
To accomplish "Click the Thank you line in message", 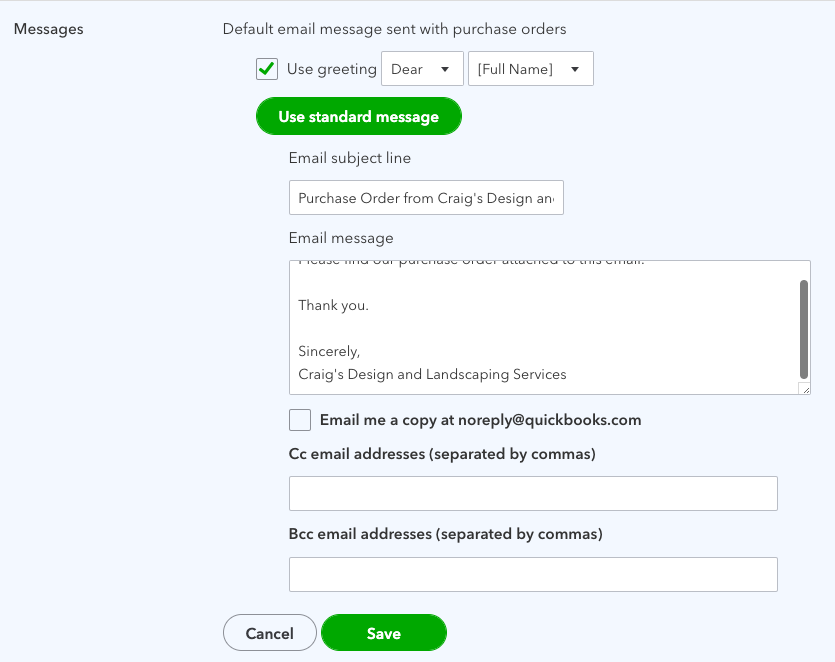I will point(333,305).
